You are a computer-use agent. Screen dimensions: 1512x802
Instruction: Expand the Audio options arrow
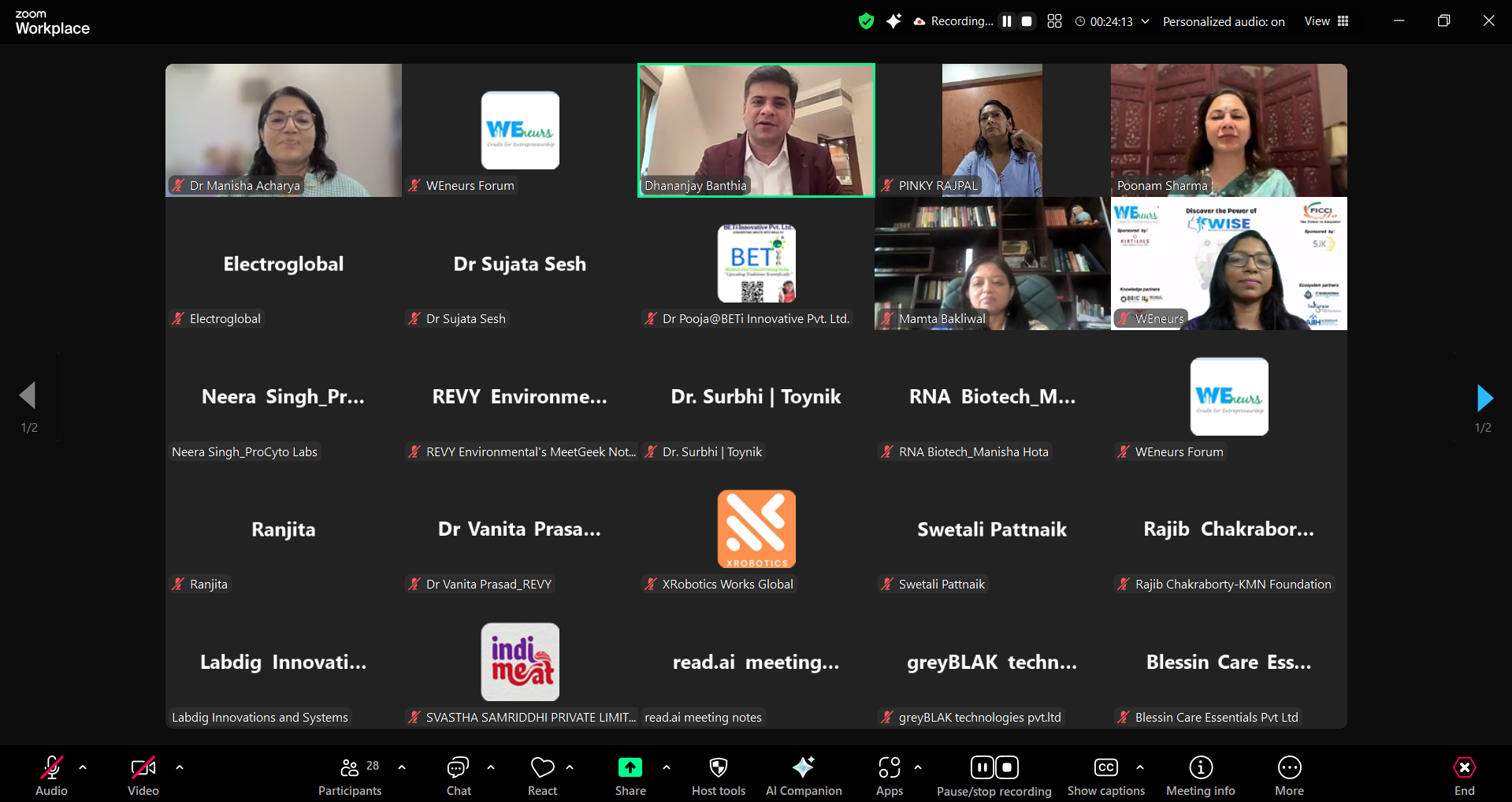(x=83, y=767)
